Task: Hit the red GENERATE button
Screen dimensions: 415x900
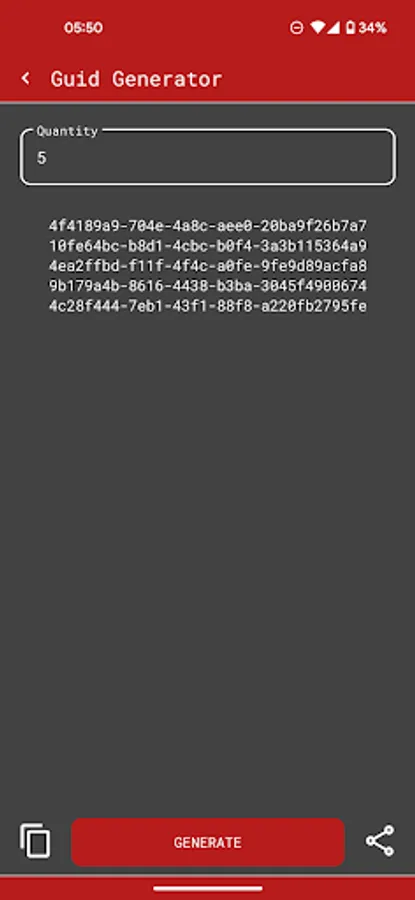Action: pos(208,842)
